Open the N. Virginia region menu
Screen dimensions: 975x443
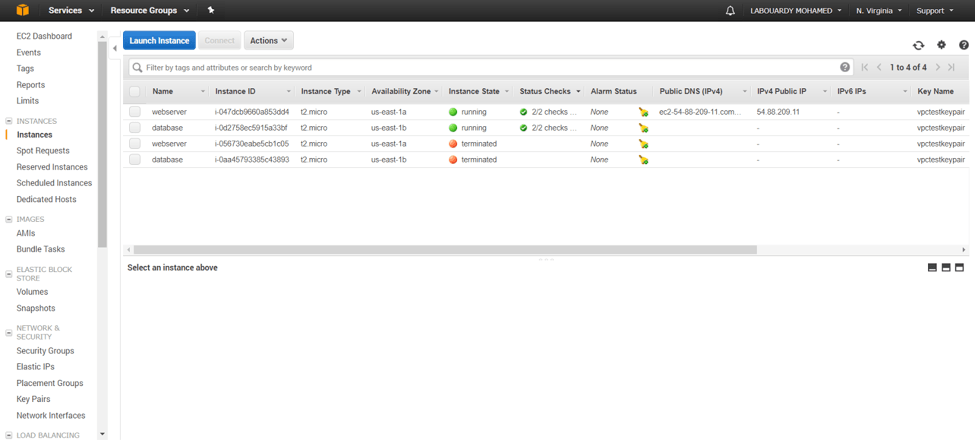coord(879,11)
